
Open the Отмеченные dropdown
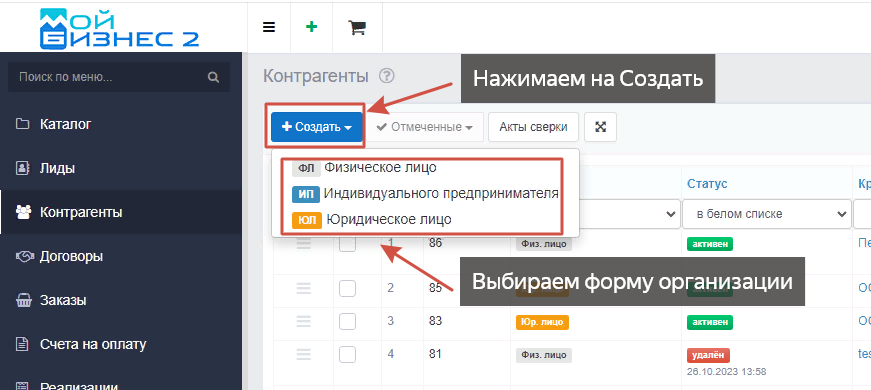[424, 127]
